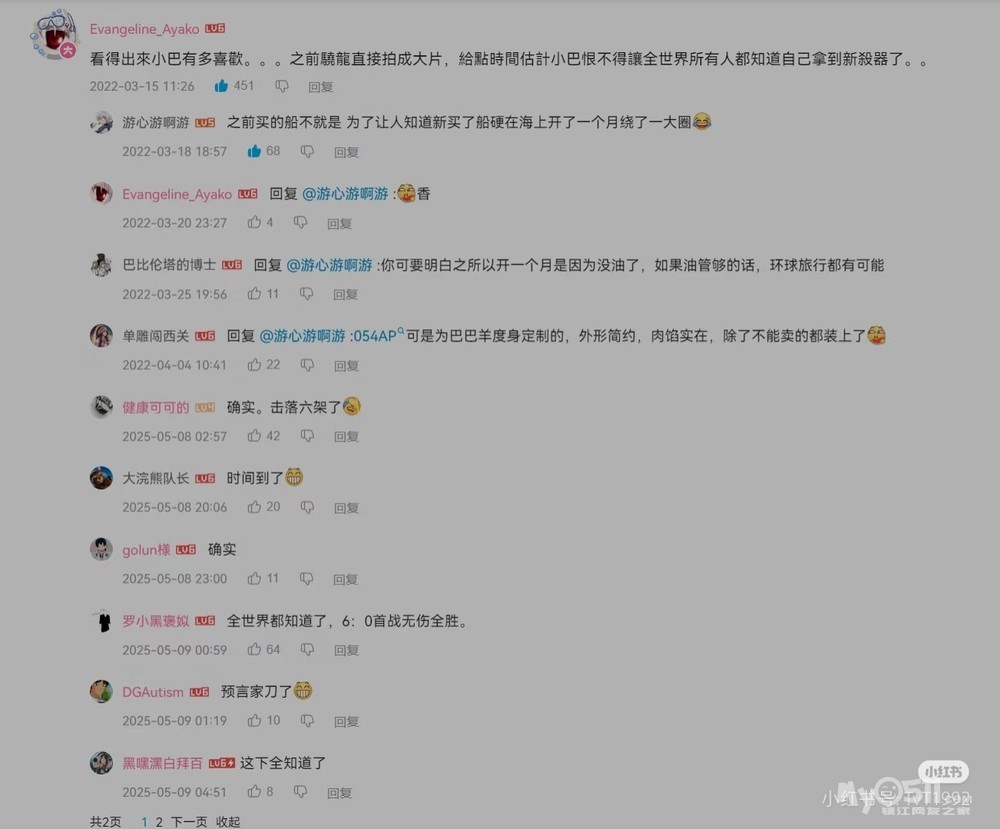Click thumbs-up on 巴比伦塔的博士's reply
Image resolution: width=1000 pixels, height=829 pixels.
[254, 293]
